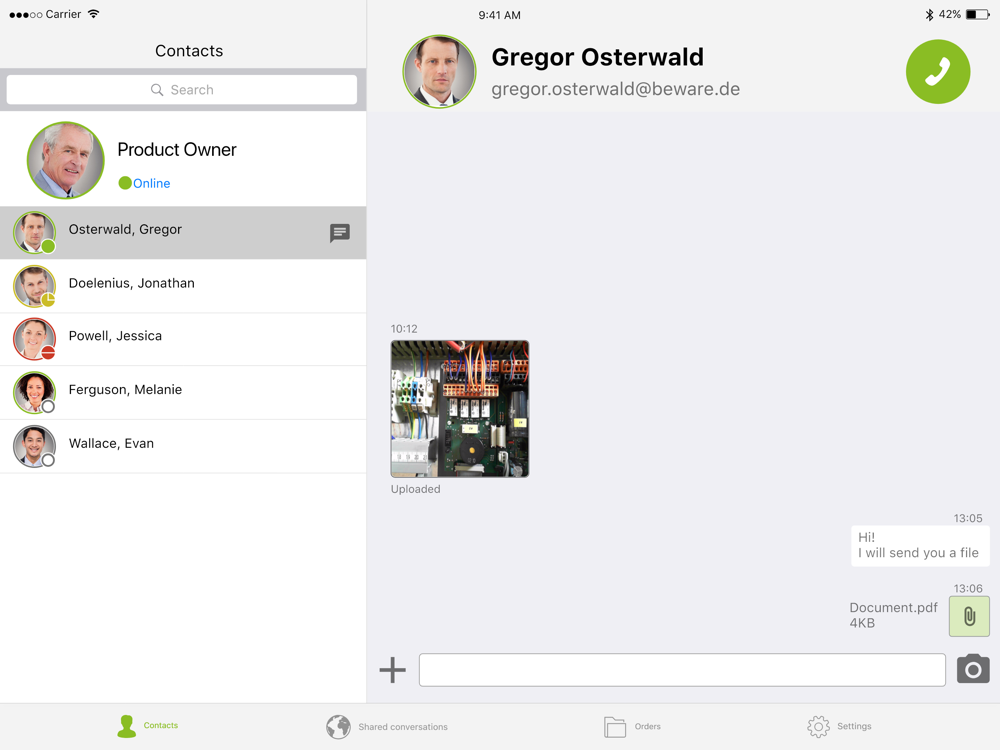Switch to the Shared conversations tab label
1000x750 pixels.
[403, 727]
